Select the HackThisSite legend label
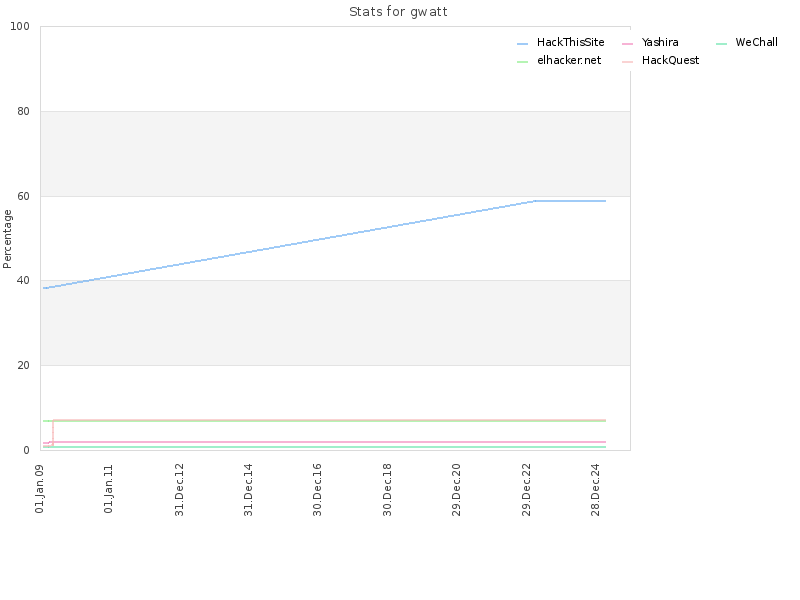This screenshot has height=600, width=800. 570,42
